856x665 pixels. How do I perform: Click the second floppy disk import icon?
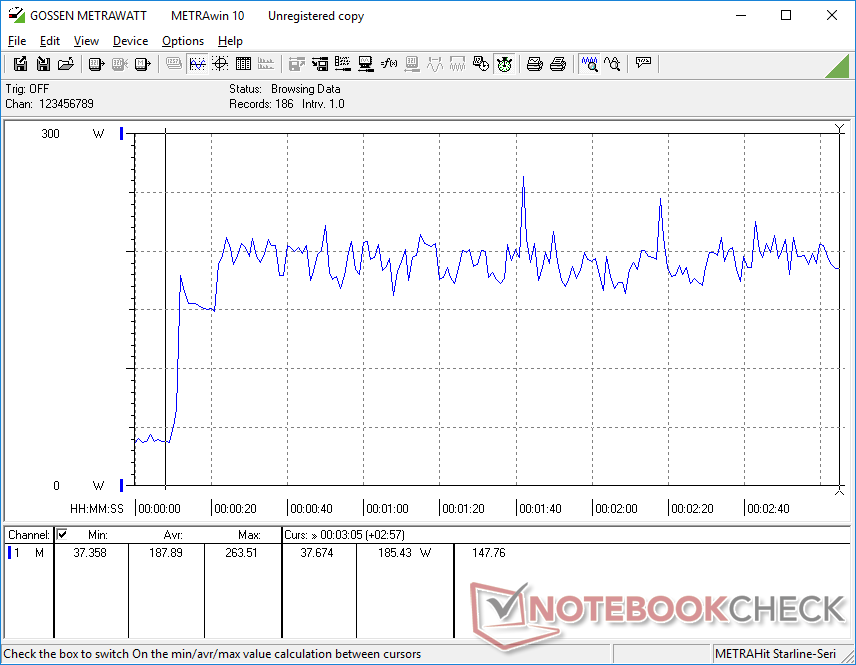[43, 64]
